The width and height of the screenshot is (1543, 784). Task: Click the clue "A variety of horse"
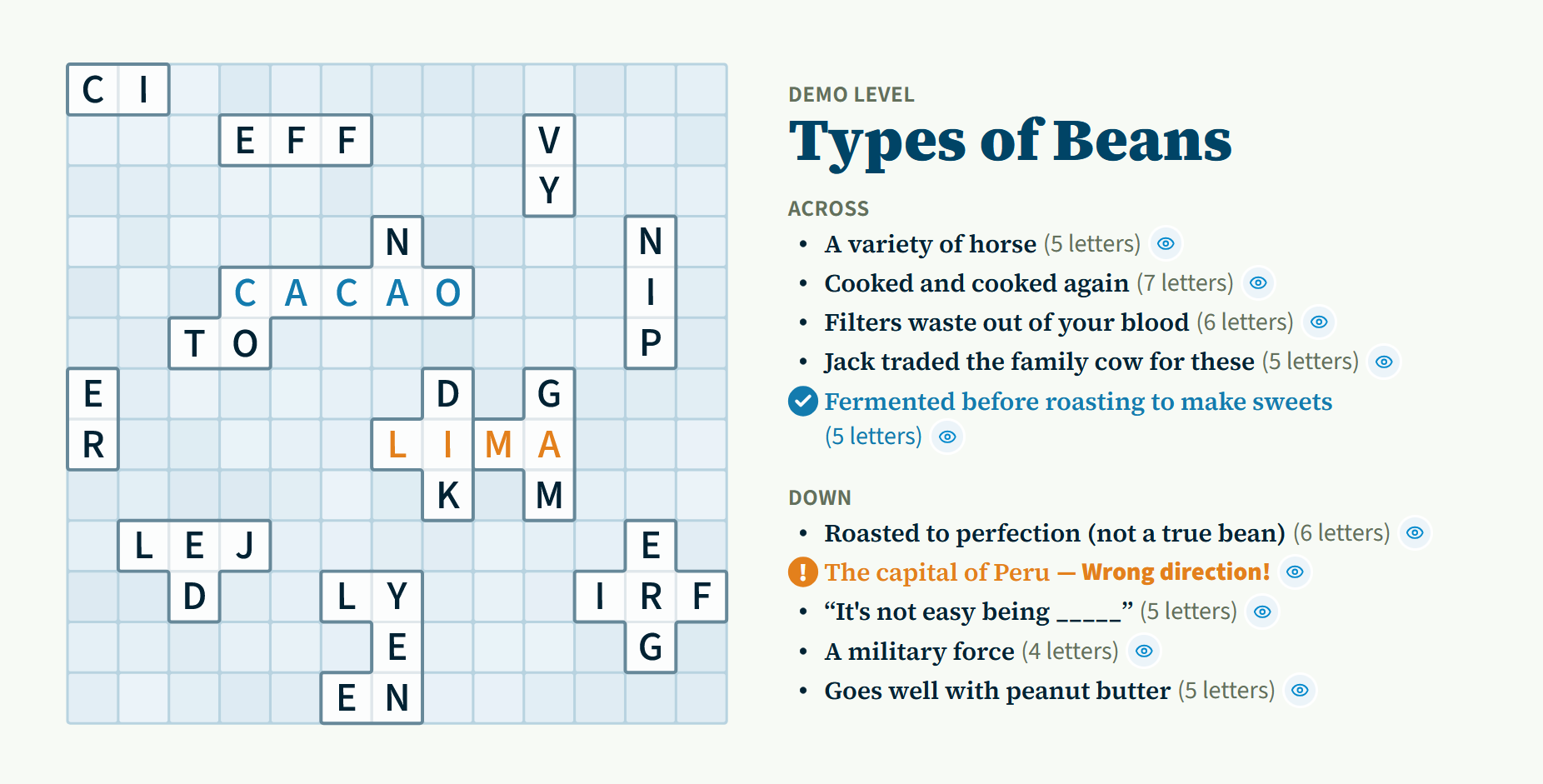(931, 243)
